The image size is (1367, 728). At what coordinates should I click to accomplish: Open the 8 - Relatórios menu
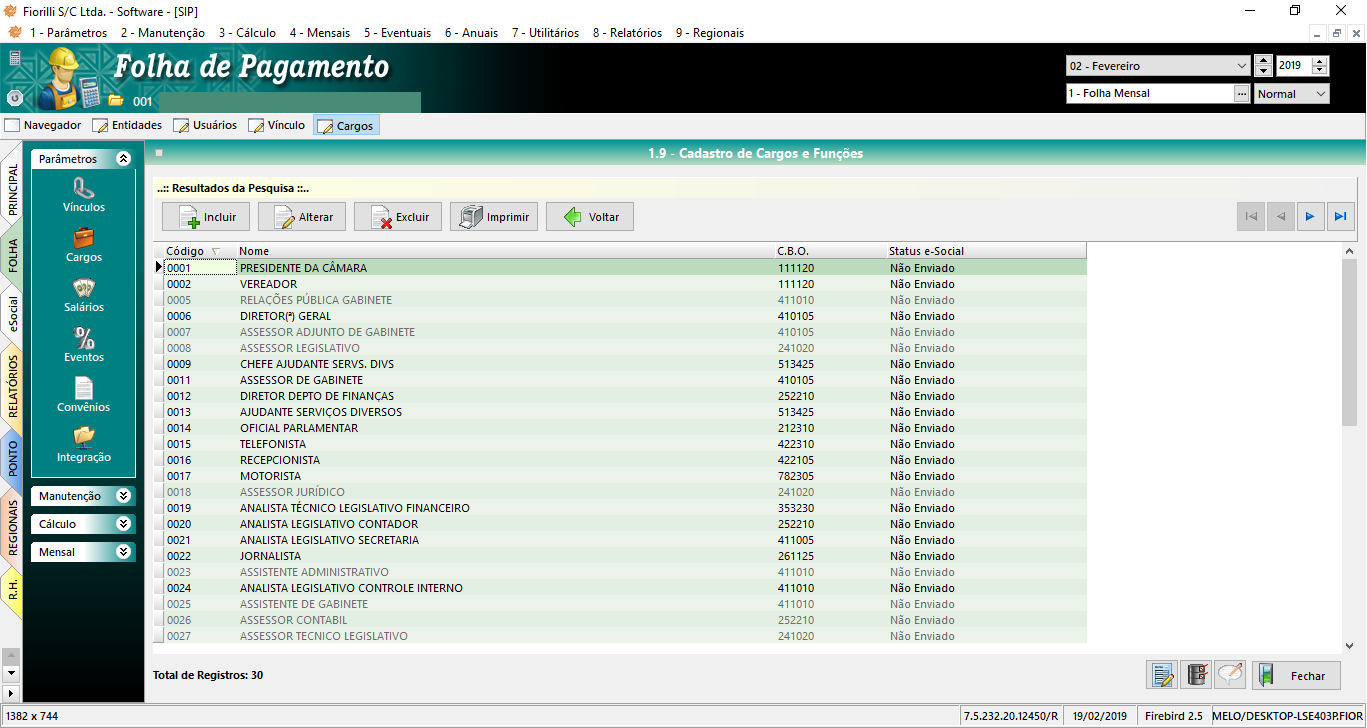(627, 33)
